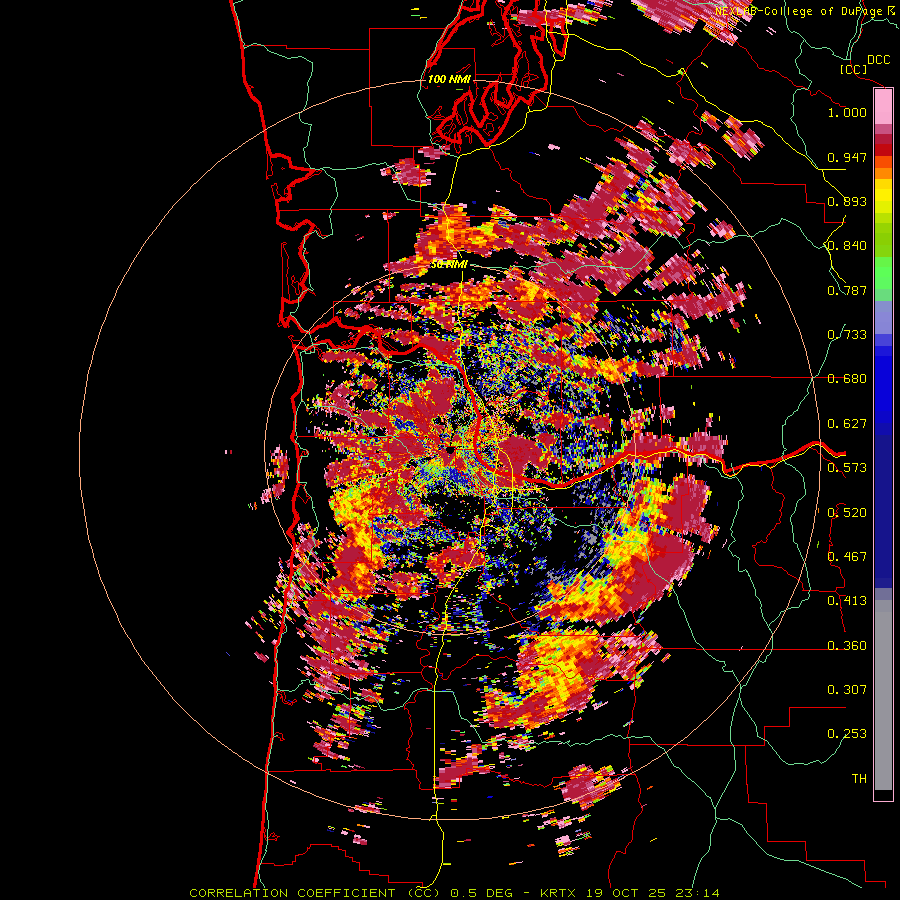This screenshot has width=900, height=900.
Task: Pick the lavender color bar segment
Action: 883,317
